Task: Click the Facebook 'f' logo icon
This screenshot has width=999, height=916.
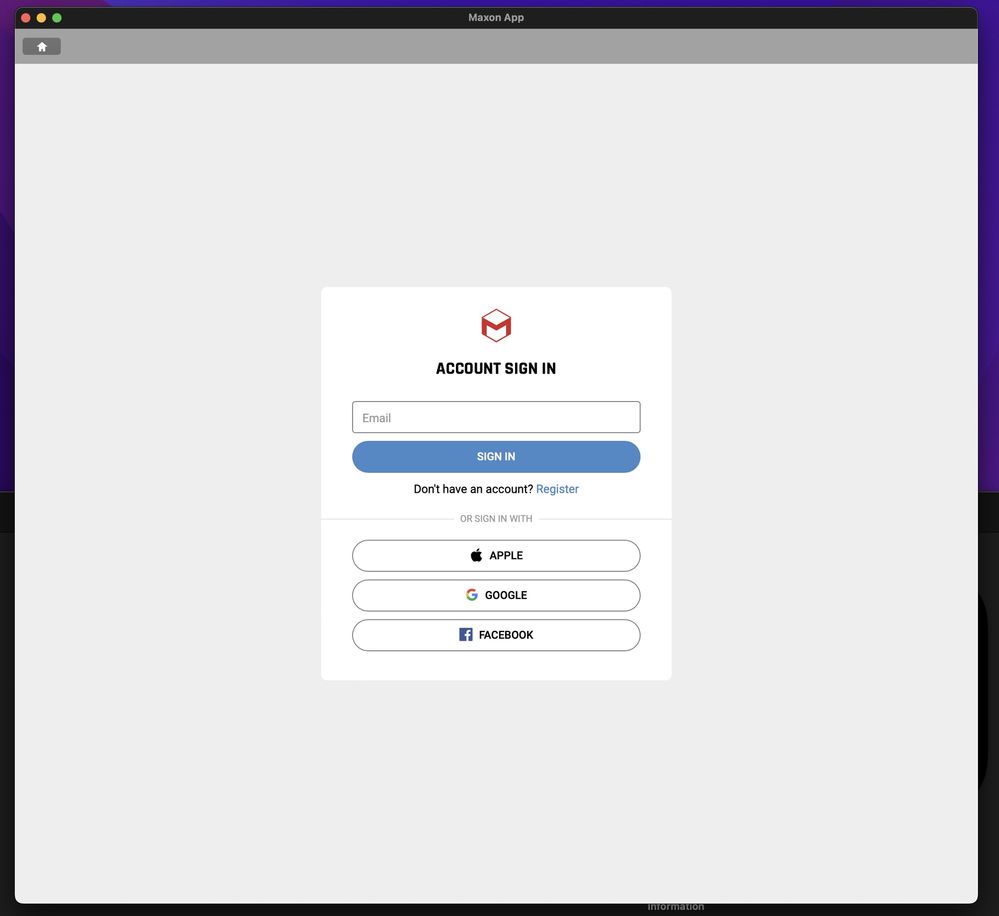Action: tap(466, 635)
